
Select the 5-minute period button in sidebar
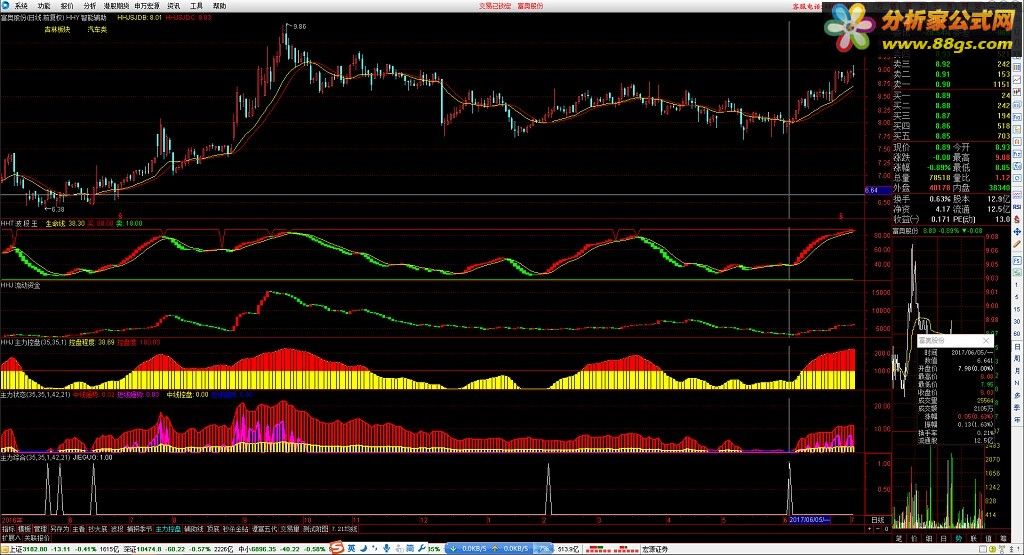coord(1017,298)
